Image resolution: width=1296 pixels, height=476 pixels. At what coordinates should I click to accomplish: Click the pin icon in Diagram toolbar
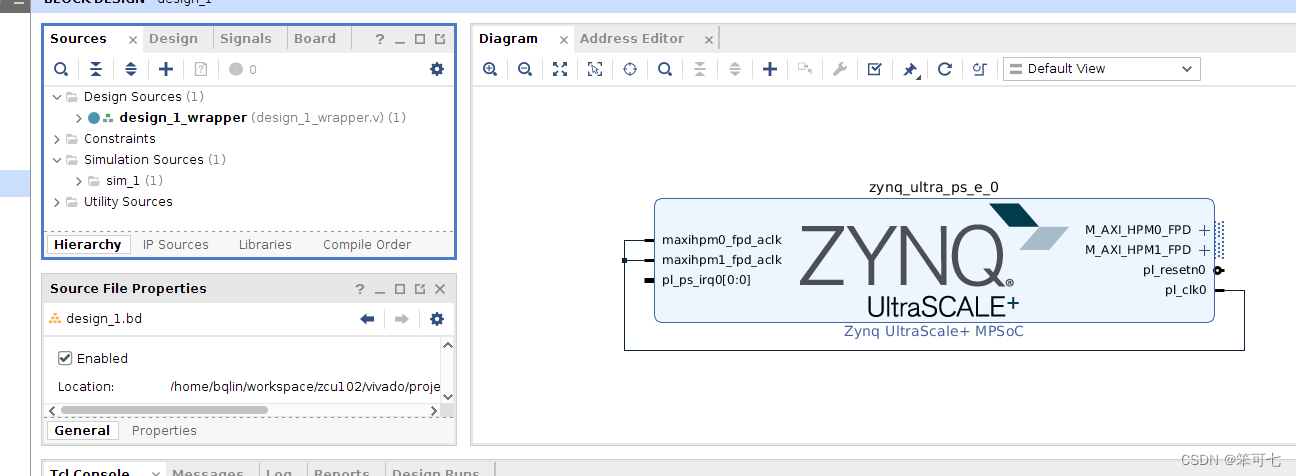click(910, 69)
